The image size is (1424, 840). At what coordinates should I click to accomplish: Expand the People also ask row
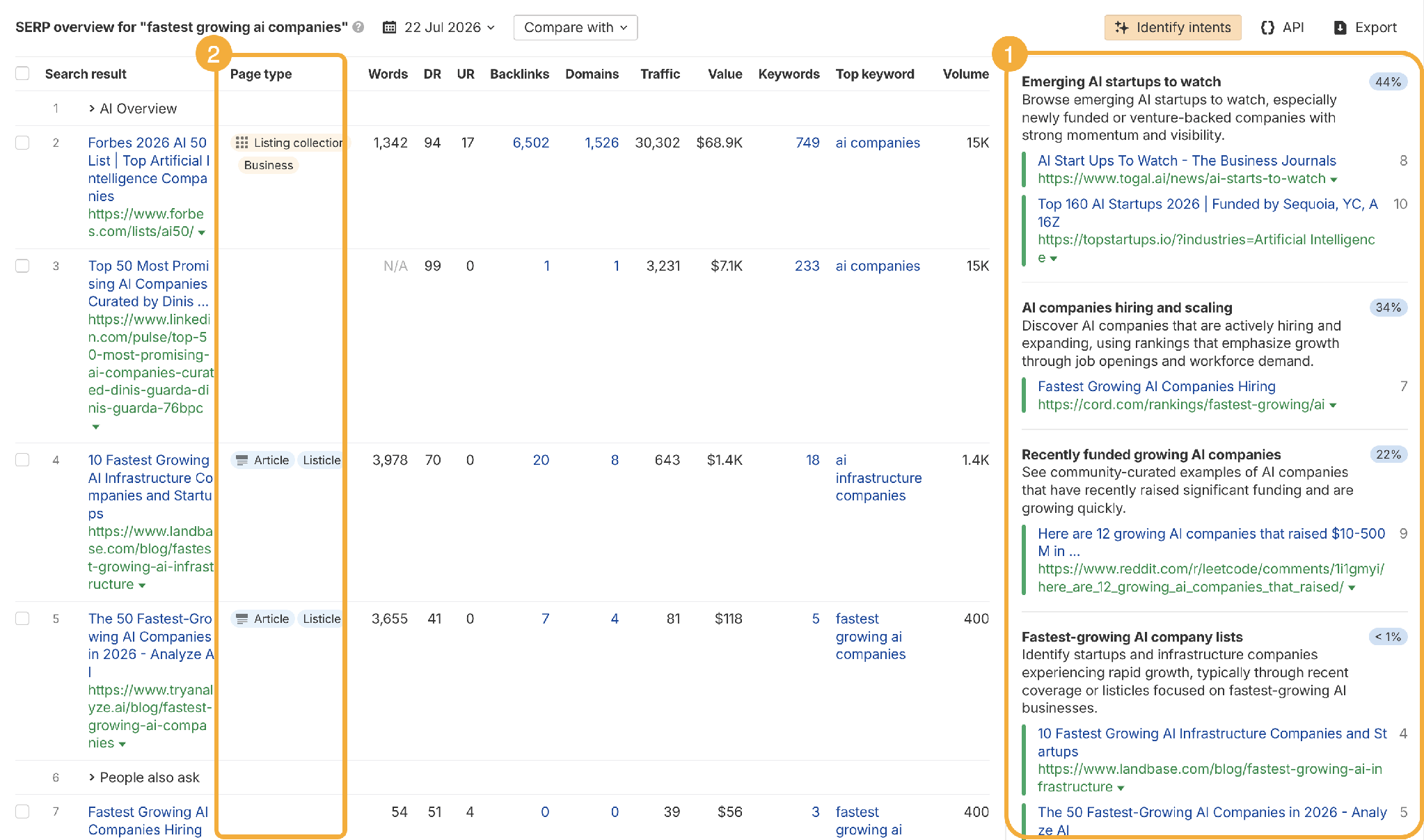[x=144, y=777]
